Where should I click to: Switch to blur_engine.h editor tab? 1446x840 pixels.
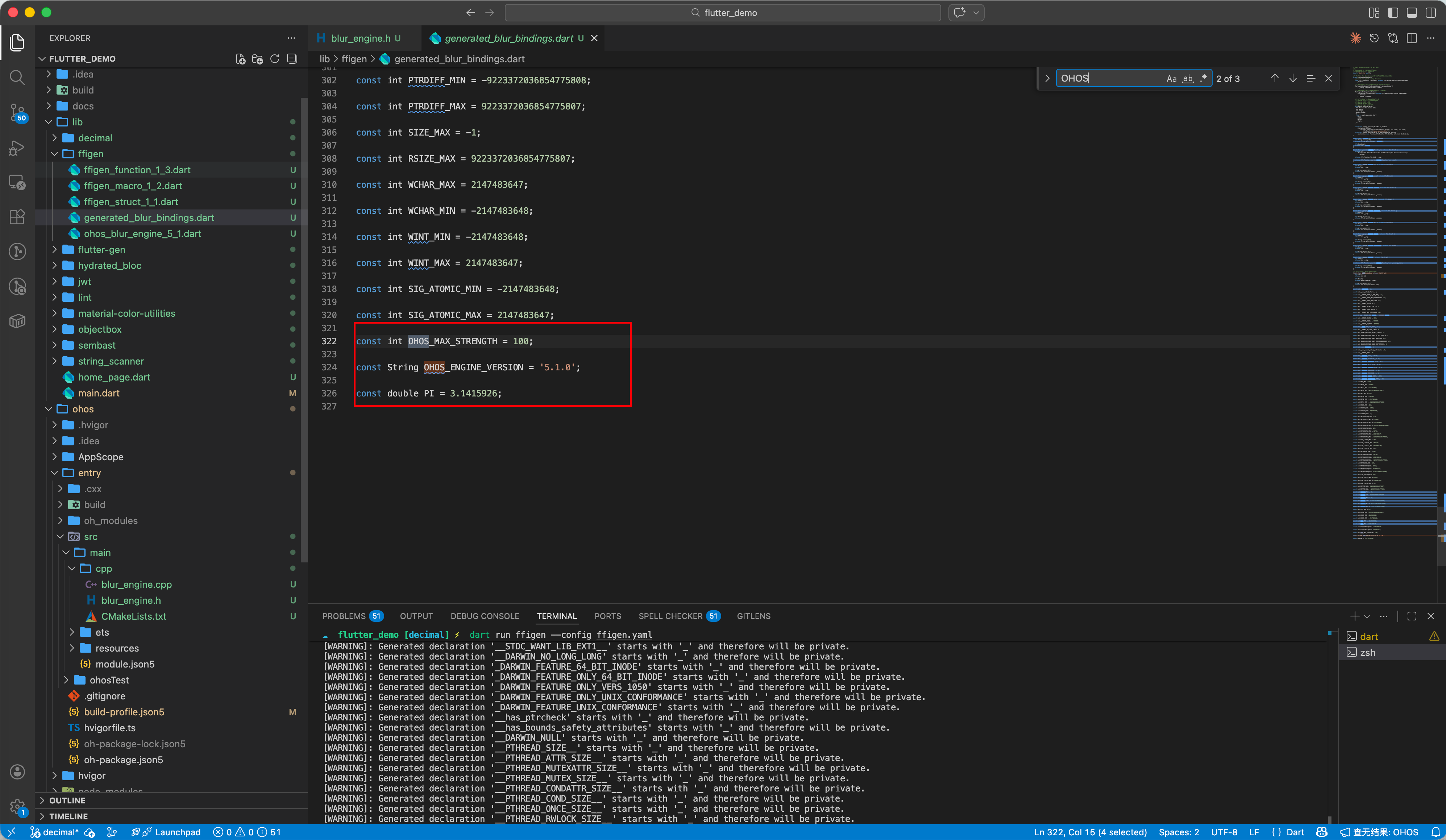pos(360,38)
